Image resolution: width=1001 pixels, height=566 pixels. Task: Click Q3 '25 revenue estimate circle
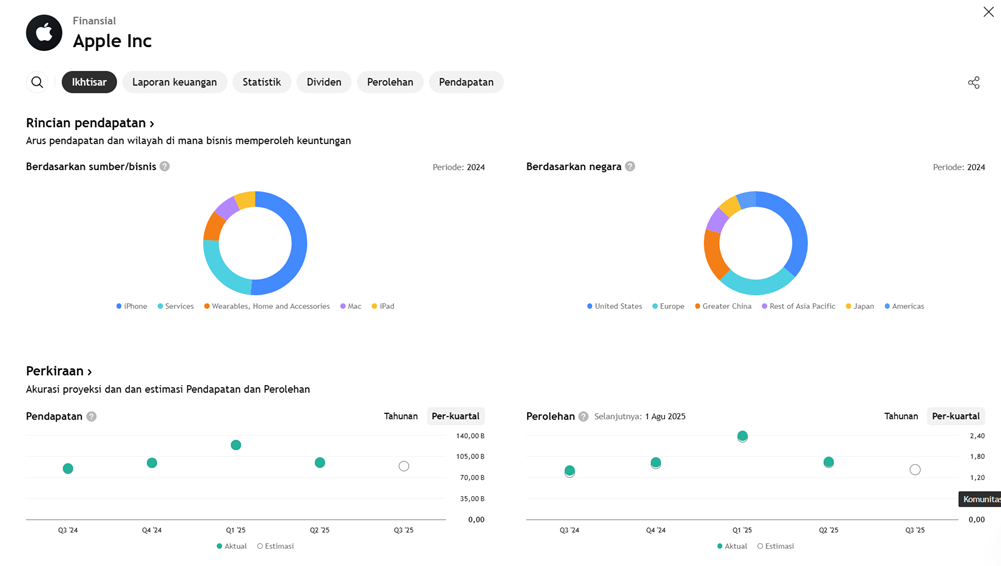pos(403,466)
